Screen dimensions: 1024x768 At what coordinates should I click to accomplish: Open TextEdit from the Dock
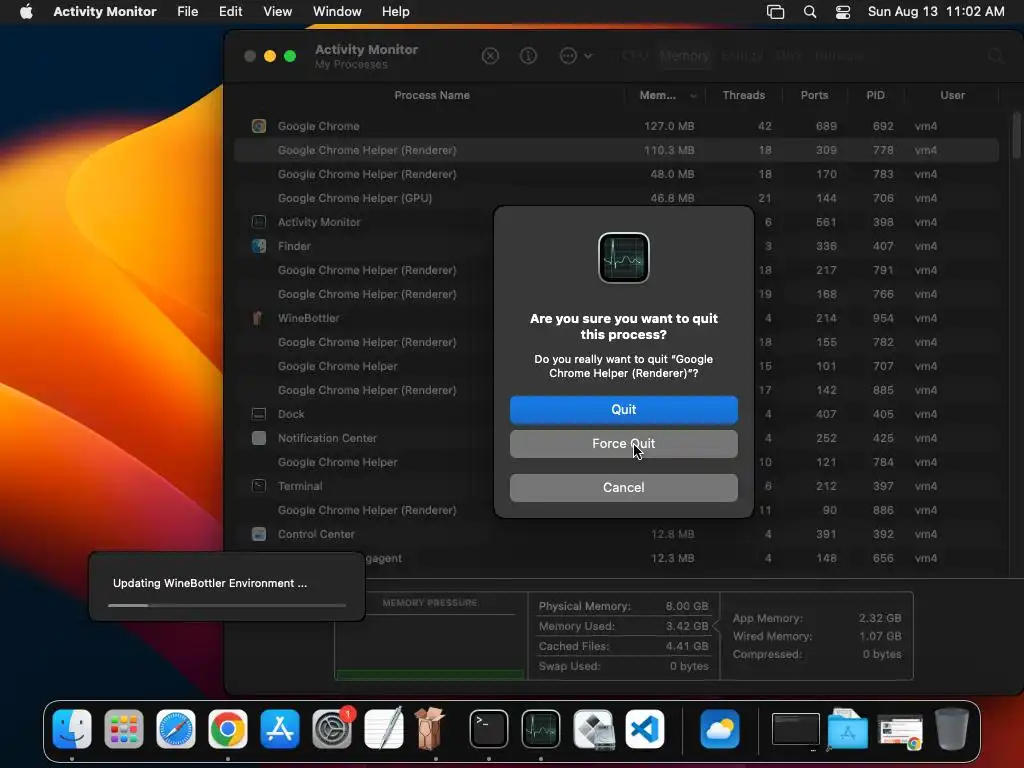point(383,729)
